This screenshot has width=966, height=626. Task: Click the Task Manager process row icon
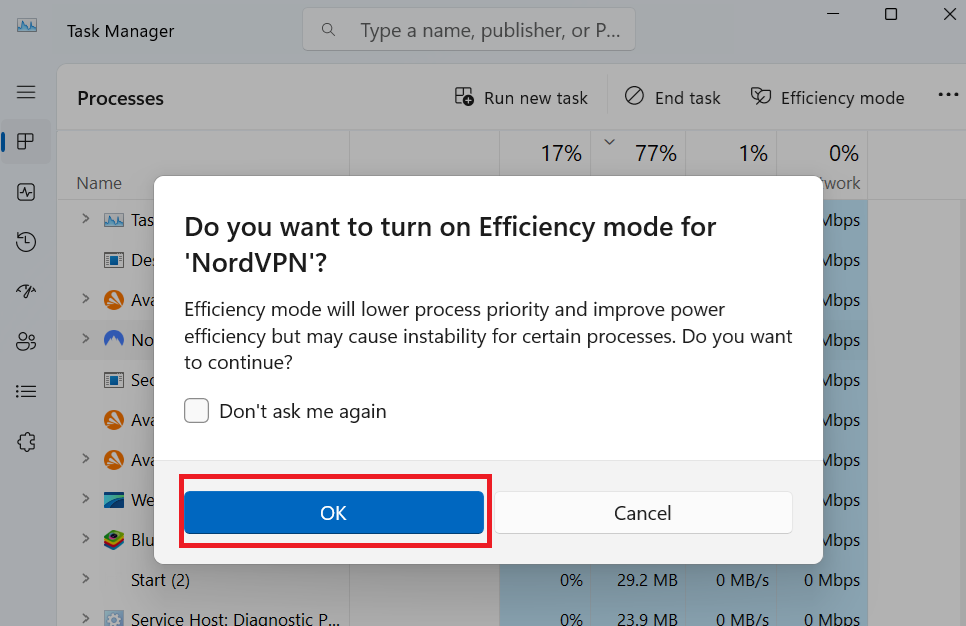(113, 220)
